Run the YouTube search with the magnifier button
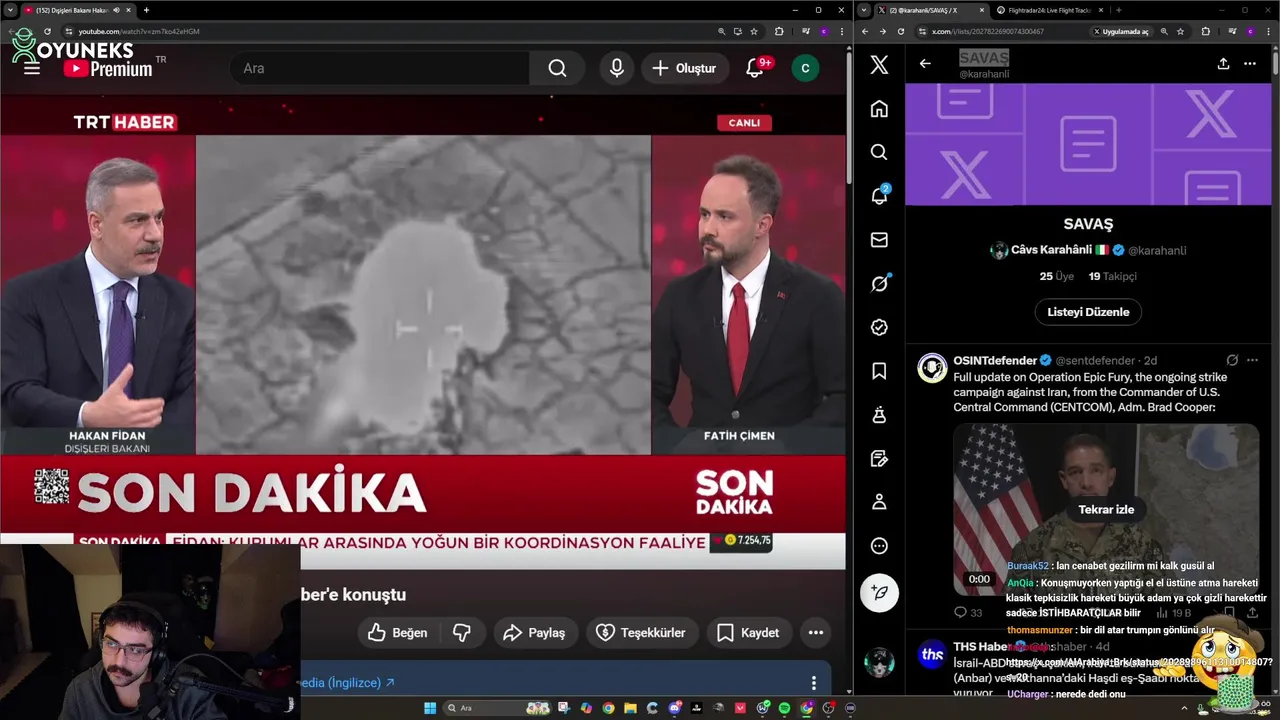 coord(557,68)
